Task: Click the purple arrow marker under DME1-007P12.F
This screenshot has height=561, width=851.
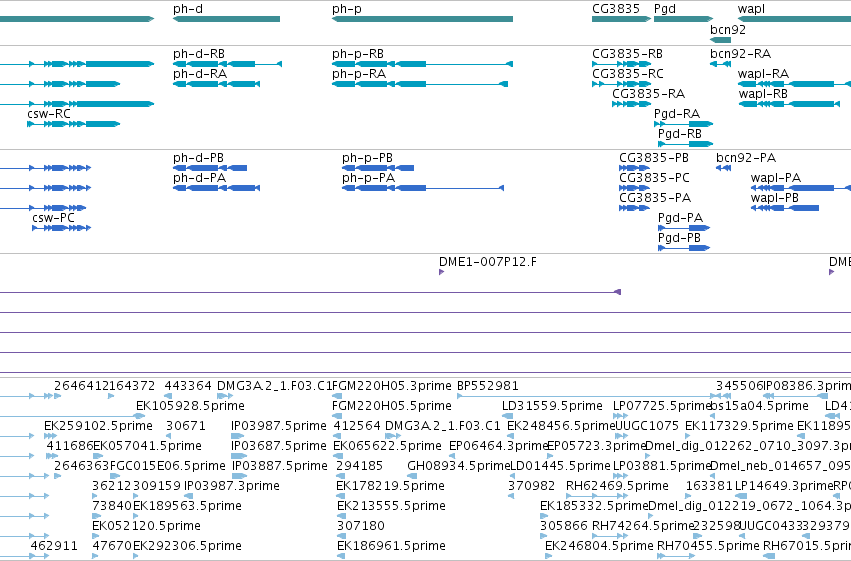Action: 441,272
